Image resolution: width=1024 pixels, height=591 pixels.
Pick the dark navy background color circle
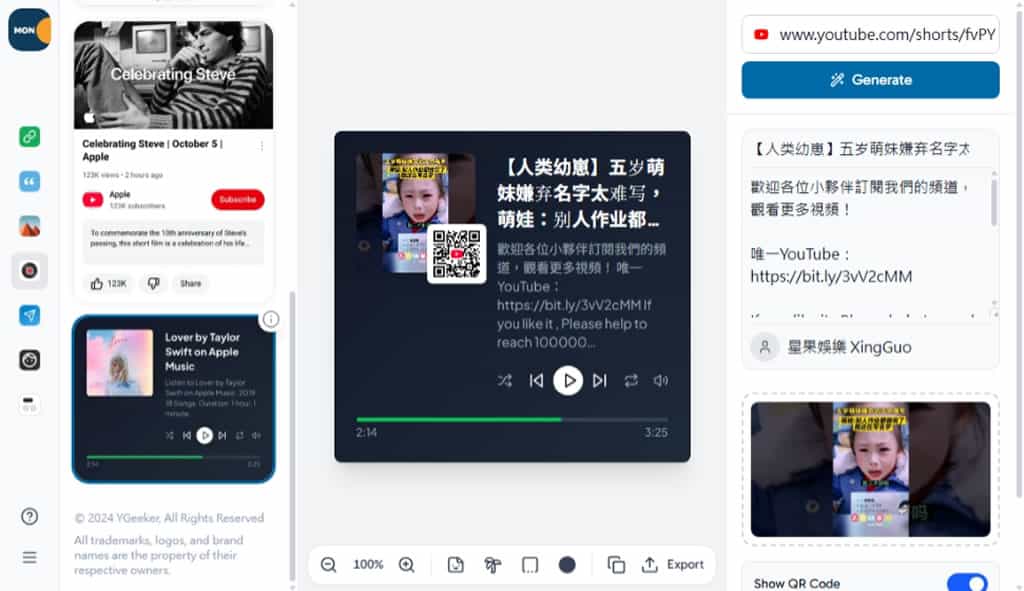(x=567, y=564)
